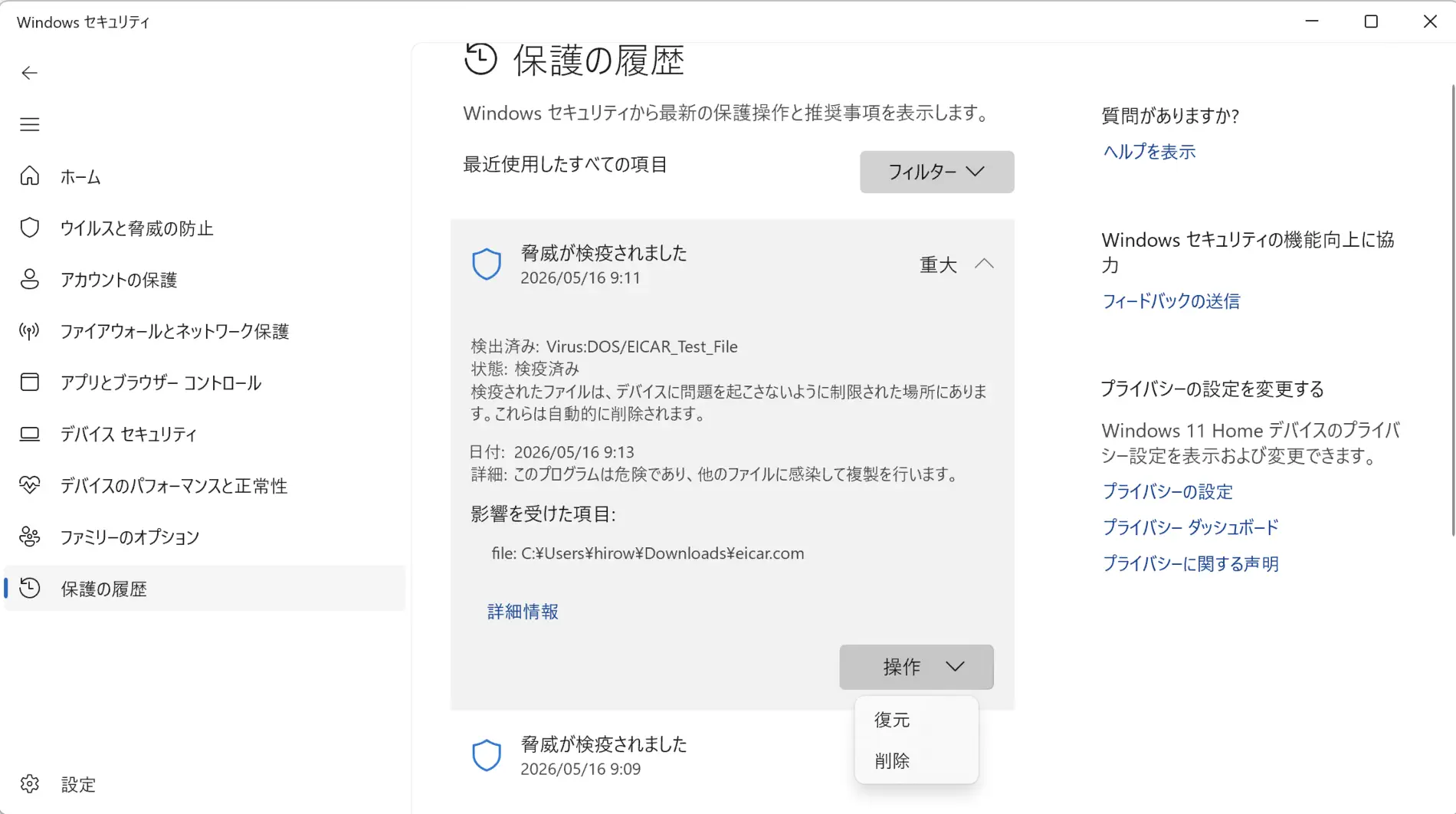
Task: Click the protection history clock icon in sidebar
Action: pyautogui.click(x=29, y=588)
